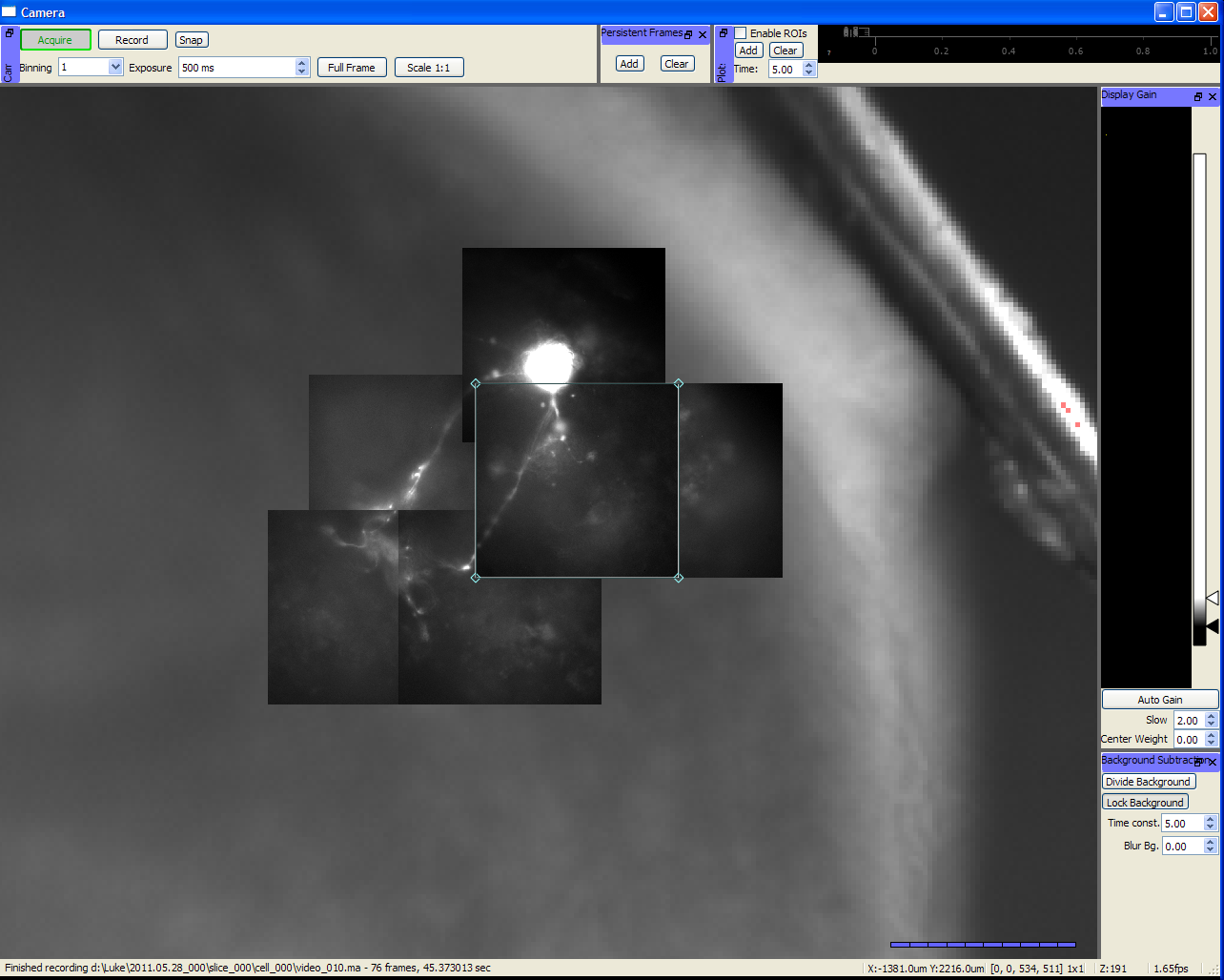
Task: Grab the top-left ROI corner handle
Action: tap(476, 383)
